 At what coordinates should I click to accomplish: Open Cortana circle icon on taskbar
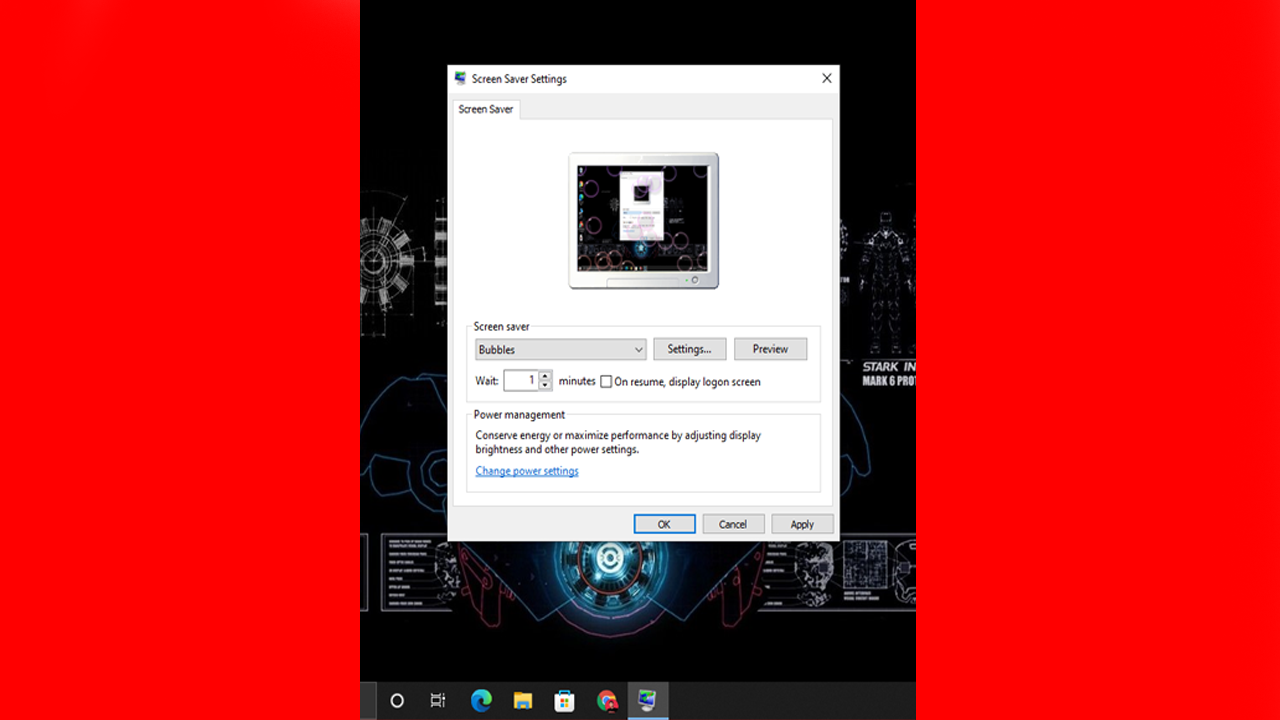point(397,701)
